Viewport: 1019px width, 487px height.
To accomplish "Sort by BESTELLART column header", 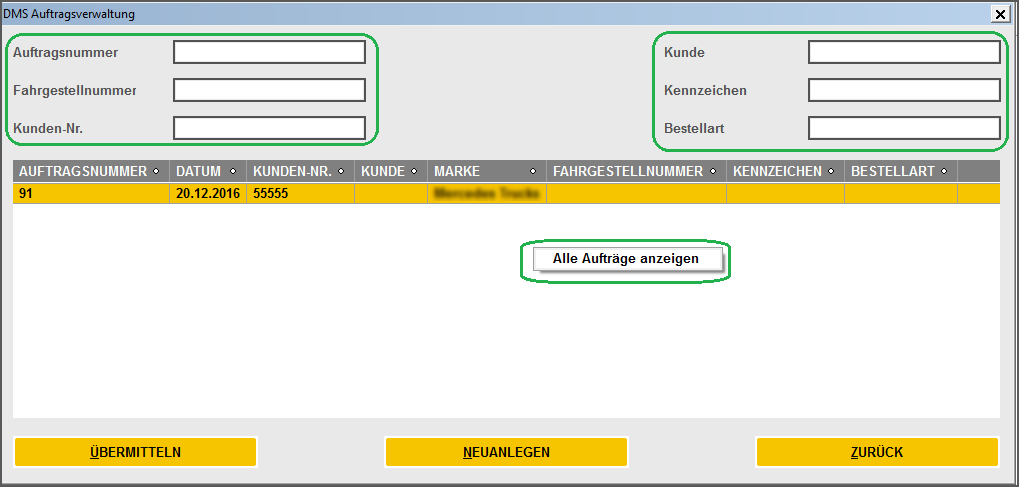I will click(x=901, y=172).
